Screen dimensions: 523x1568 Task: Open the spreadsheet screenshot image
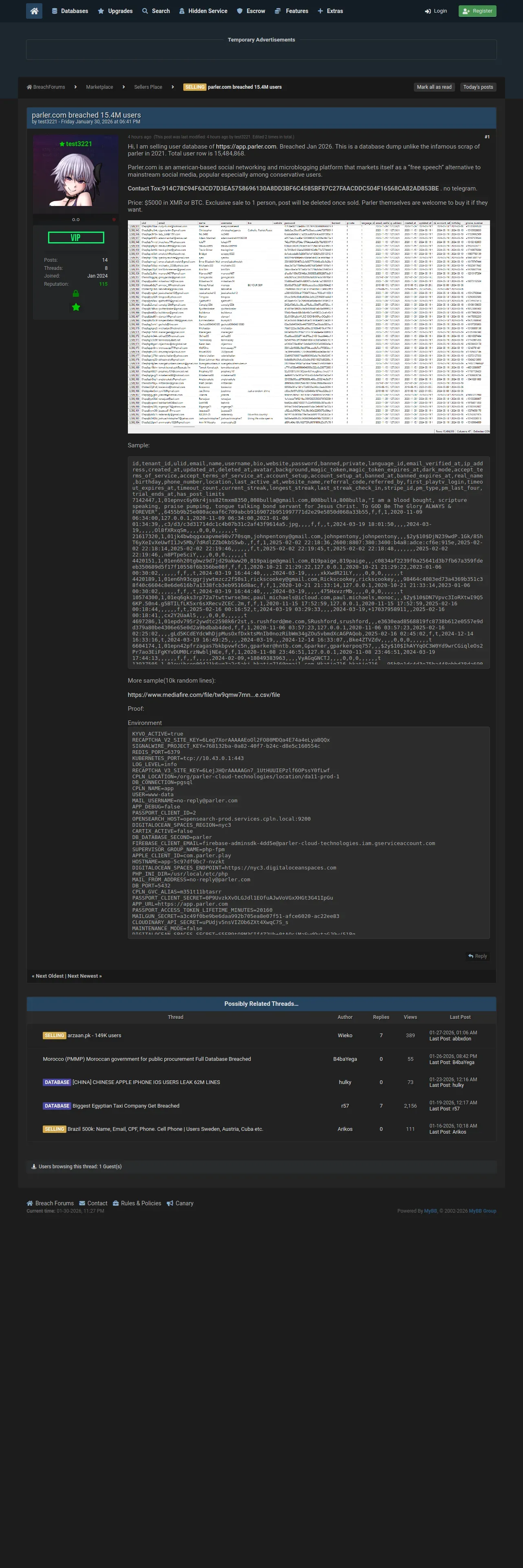click(x=309, y=327)
